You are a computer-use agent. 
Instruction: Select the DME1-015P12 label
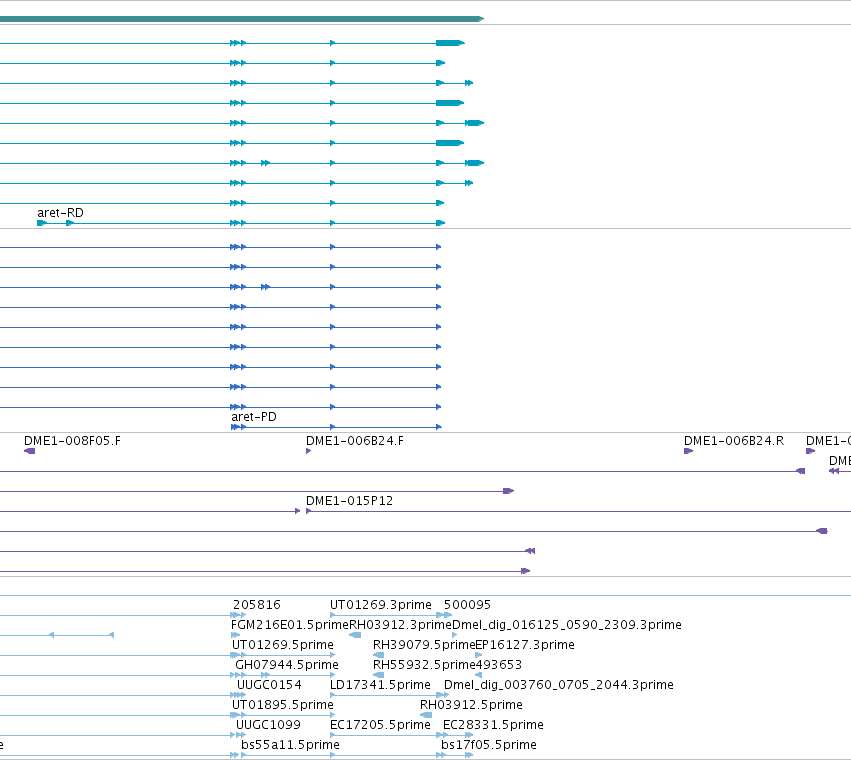350,501
